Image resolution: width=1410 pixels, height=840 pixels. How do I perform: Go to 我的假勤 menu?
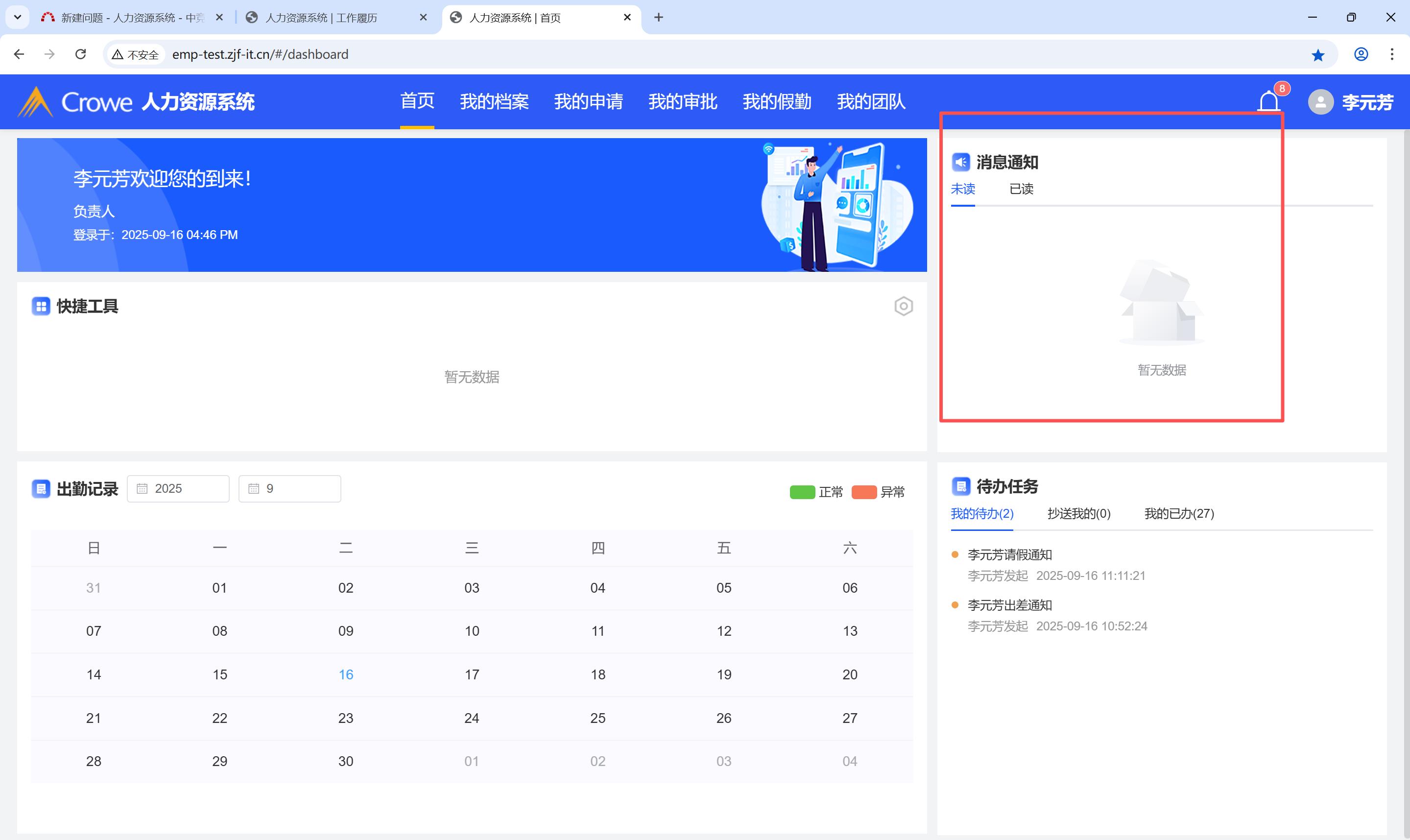(x=776, y=102)
